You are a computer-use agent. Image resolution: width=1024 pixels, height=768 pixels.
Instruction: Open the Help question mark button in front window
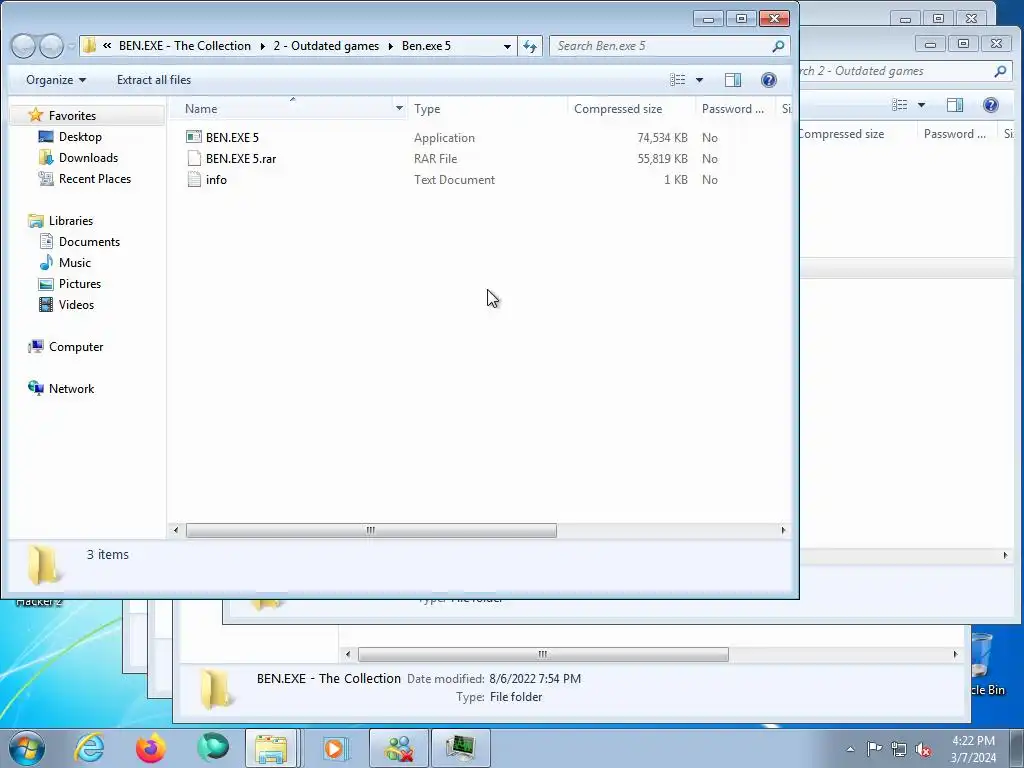[769, 80]
